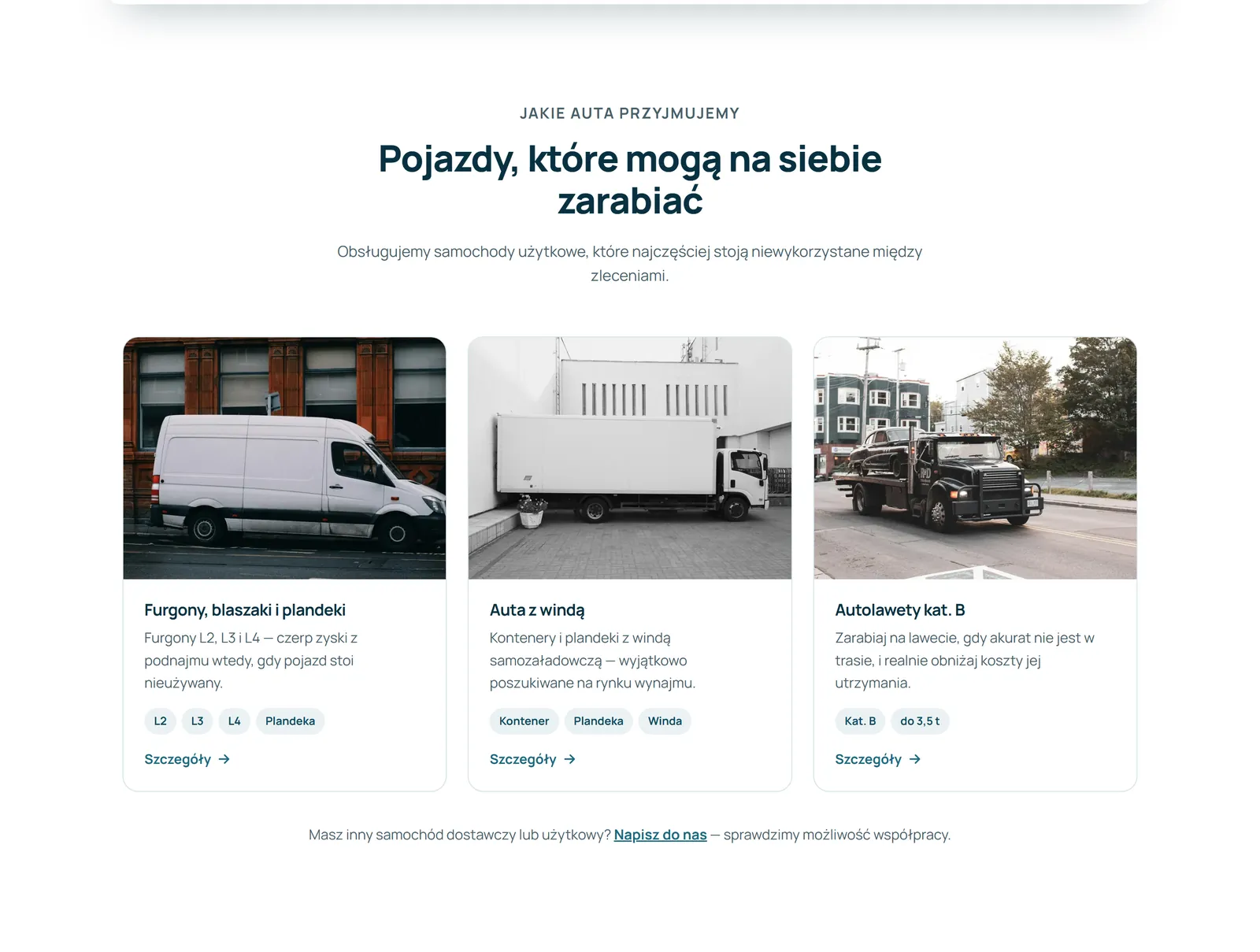Select the Kat. B tag chip
The image size is (1260, 952).
[x=860, y=721]
